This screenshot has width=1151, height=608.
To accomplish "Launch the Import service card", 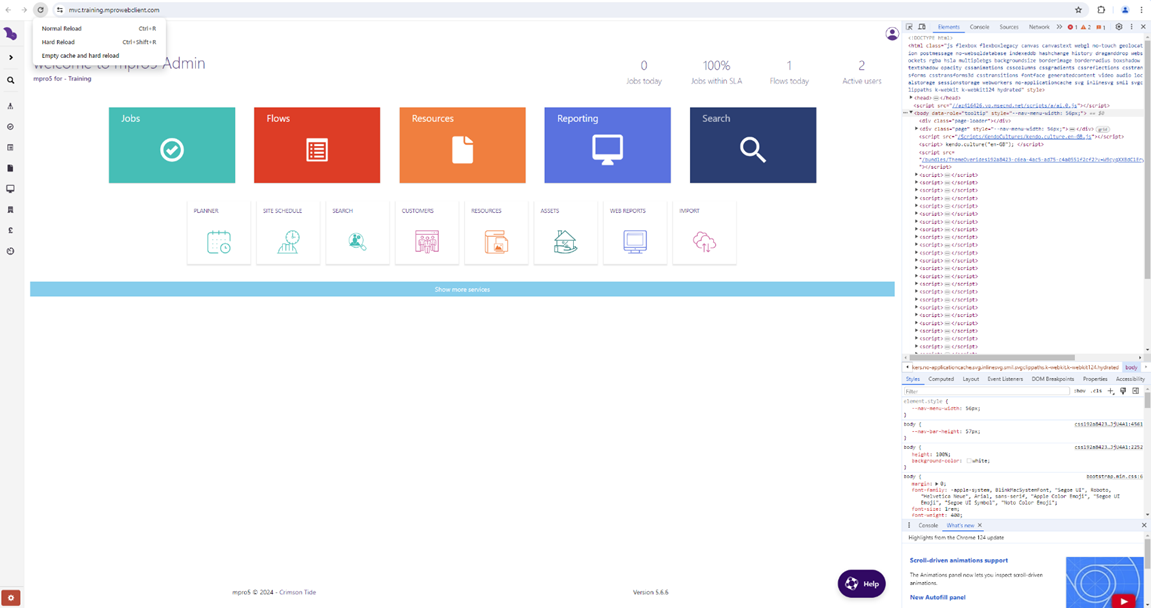I will coord(704,232).
